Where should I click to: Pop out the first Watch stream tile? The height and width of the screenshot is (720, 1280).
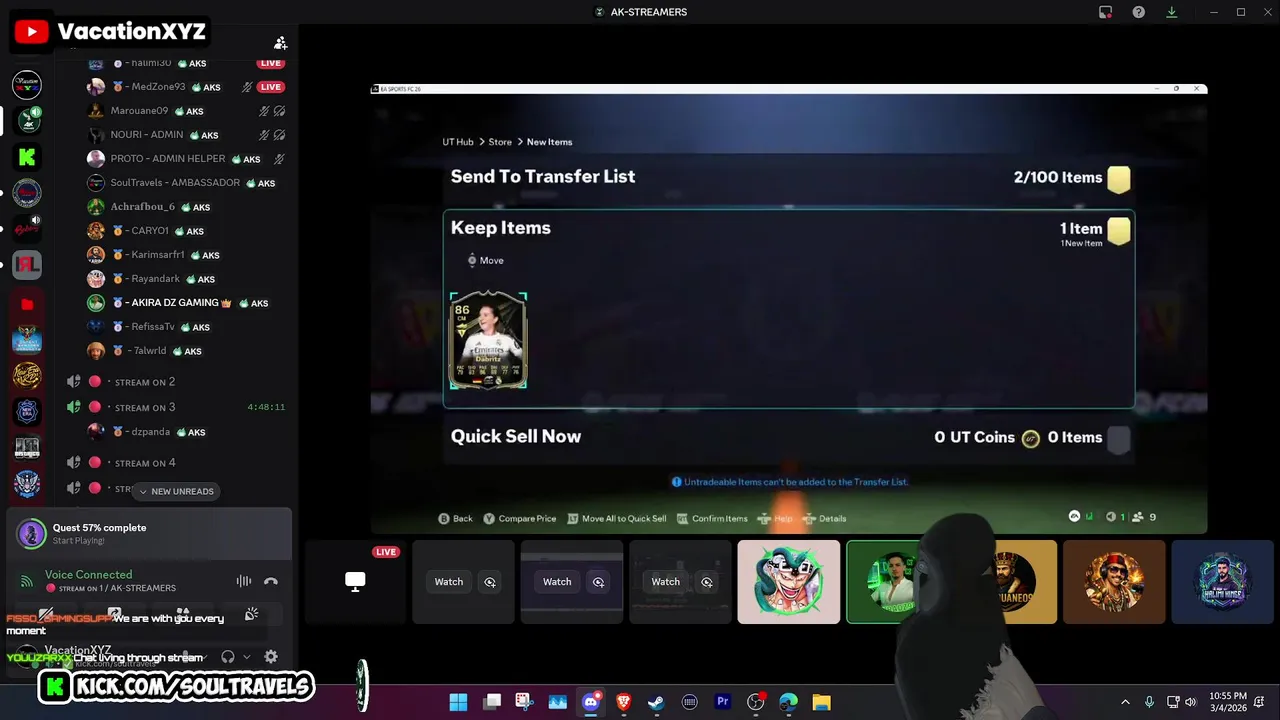click(490, 582)
